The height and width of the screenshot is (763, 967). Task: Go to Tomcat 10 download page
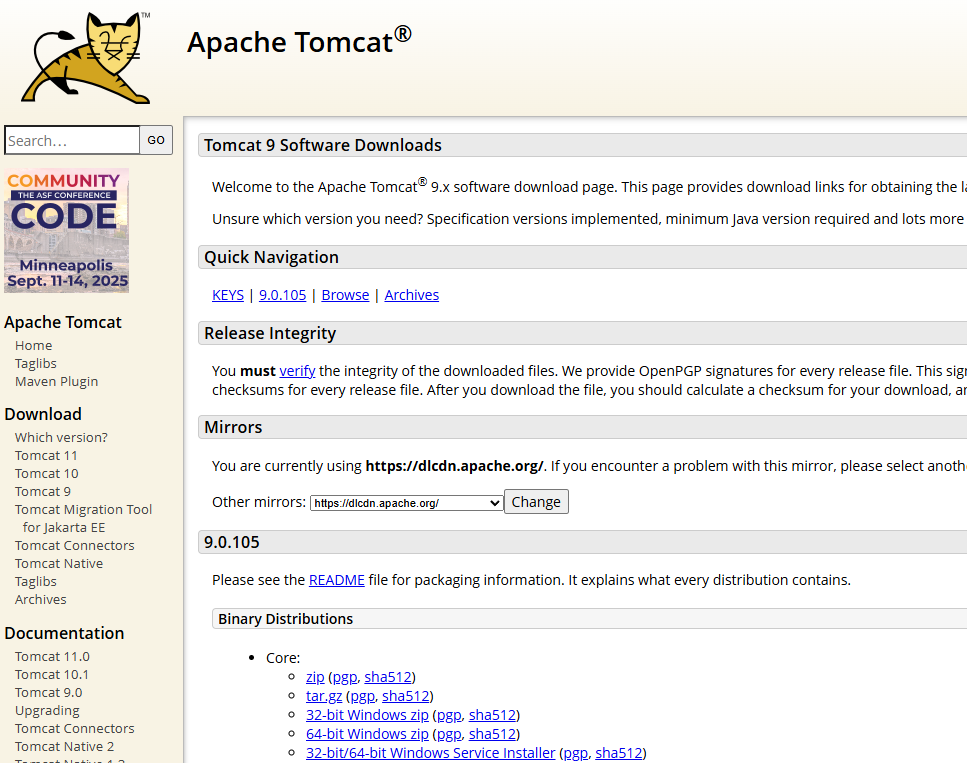click(47, 473)
